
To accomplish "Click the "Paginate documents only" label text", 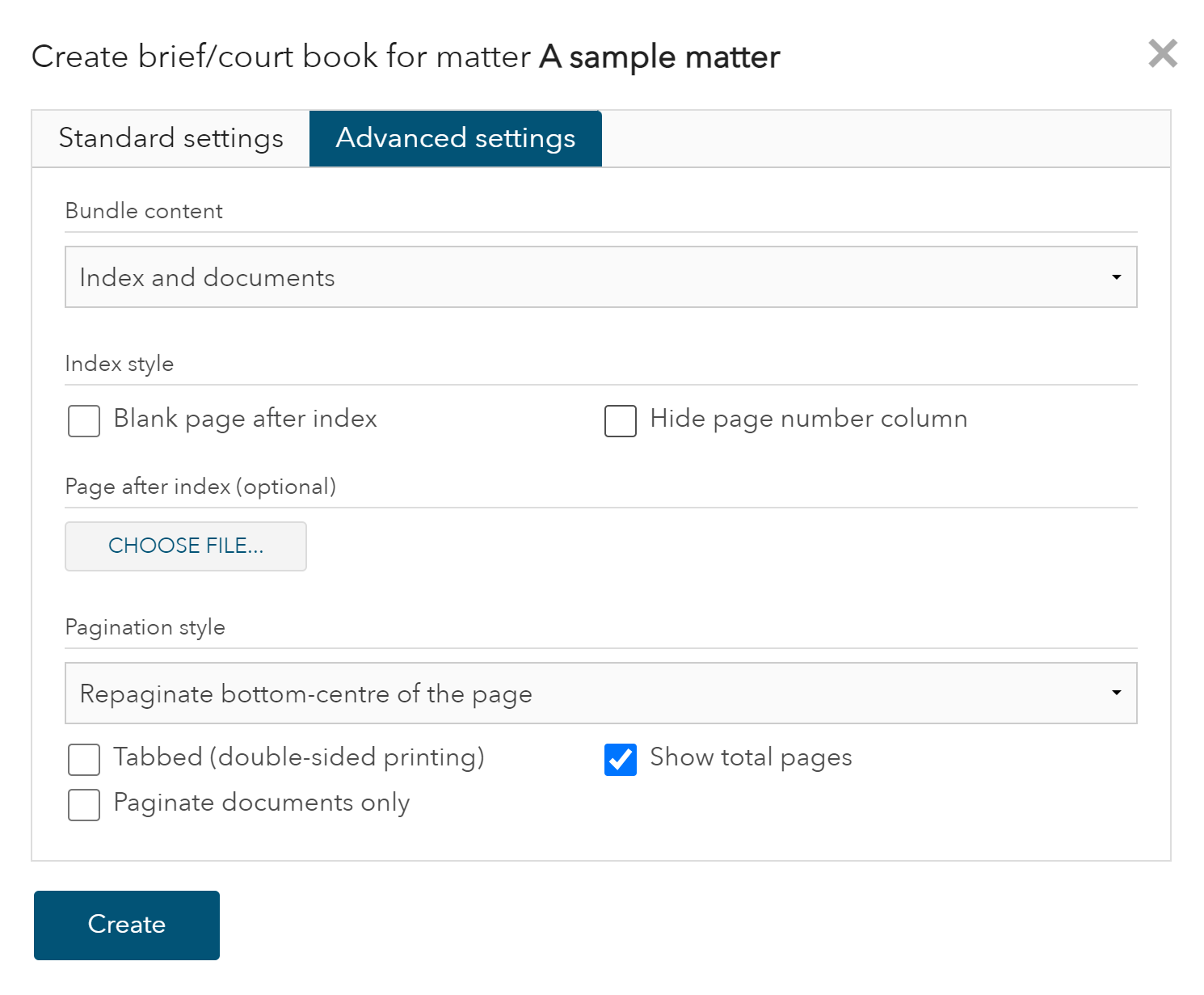I will (261, 803).
